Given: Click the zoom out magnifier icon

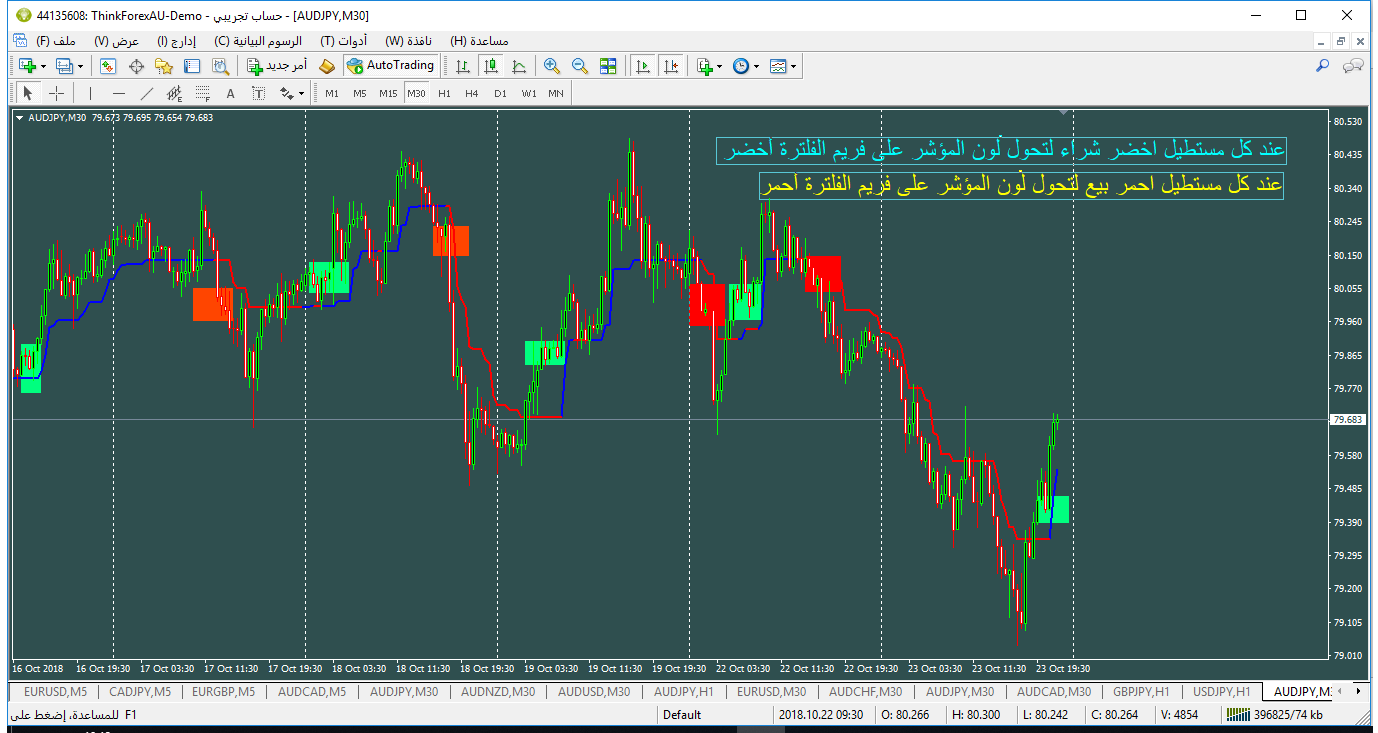Looking at the screenshot, I should [579, 66].
